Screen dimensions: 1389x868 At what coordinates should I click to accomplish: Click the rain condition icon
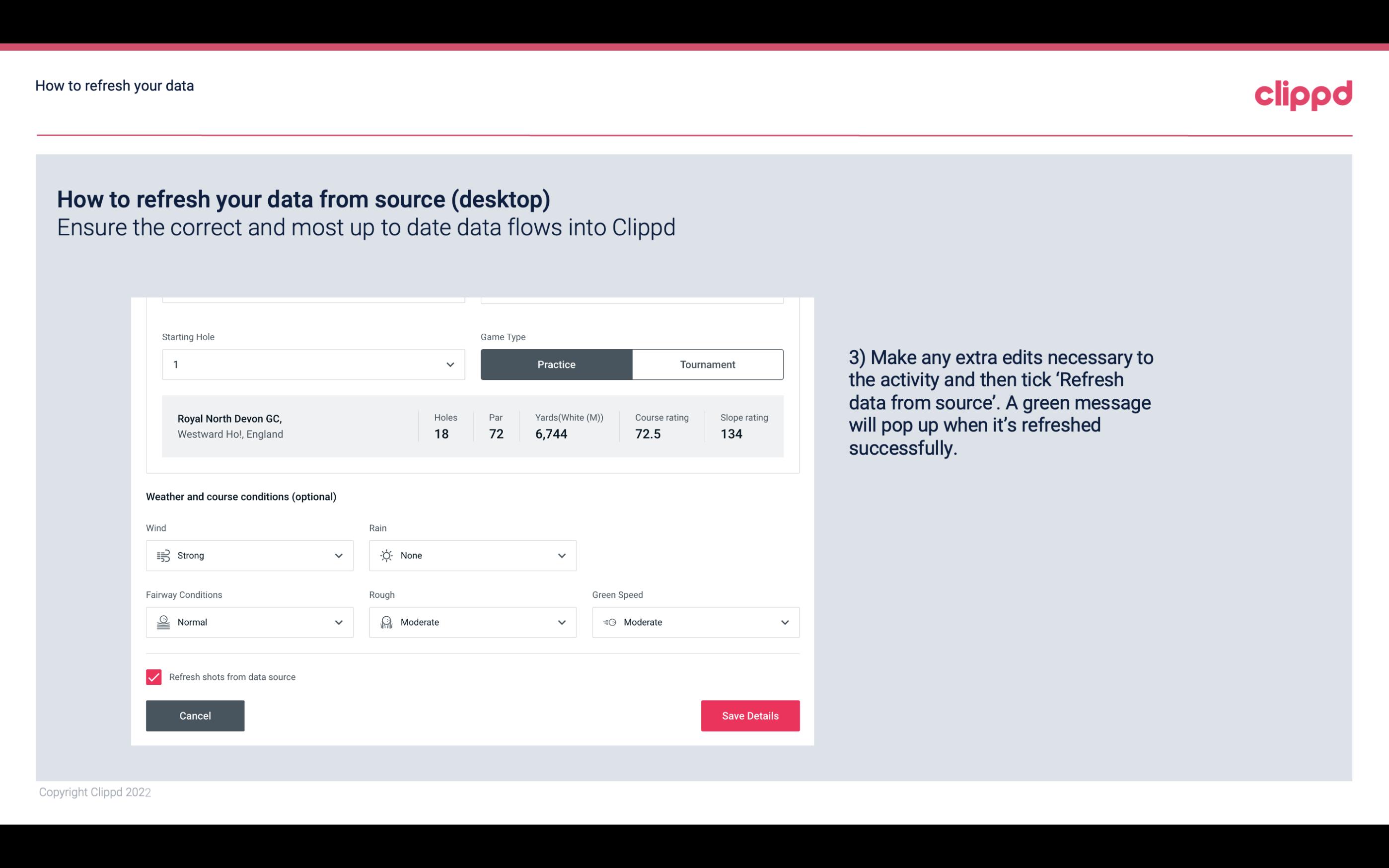tap(386, 555)
